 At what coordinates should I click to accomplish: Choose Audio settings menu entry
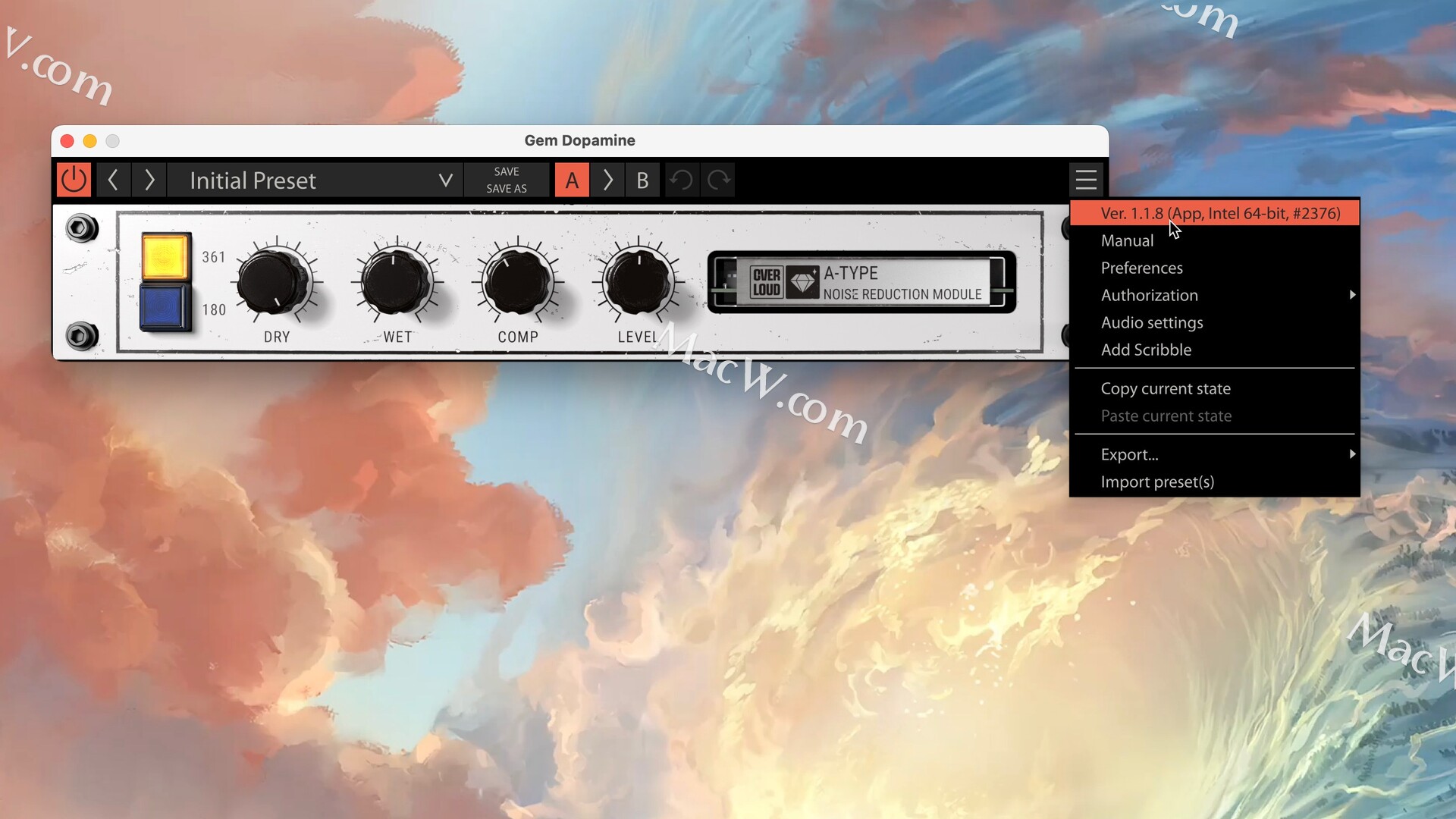click(x=1151, y=322)
